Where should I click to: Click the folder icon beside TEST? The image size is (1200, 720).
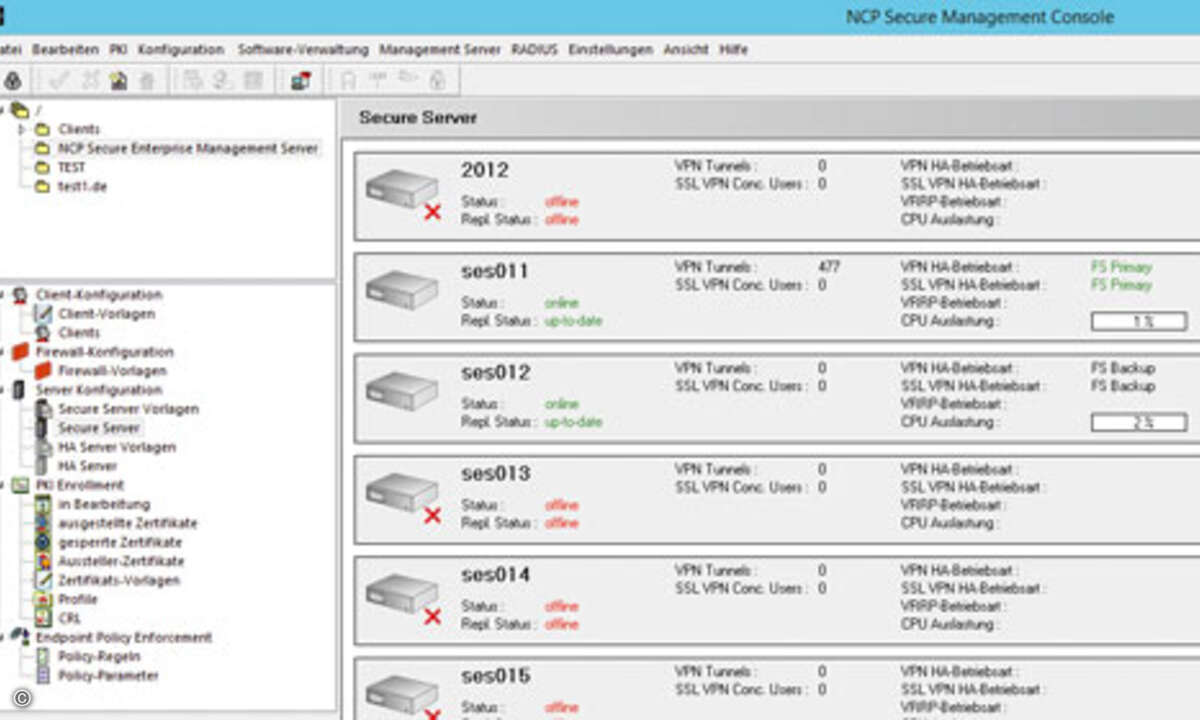41,168
